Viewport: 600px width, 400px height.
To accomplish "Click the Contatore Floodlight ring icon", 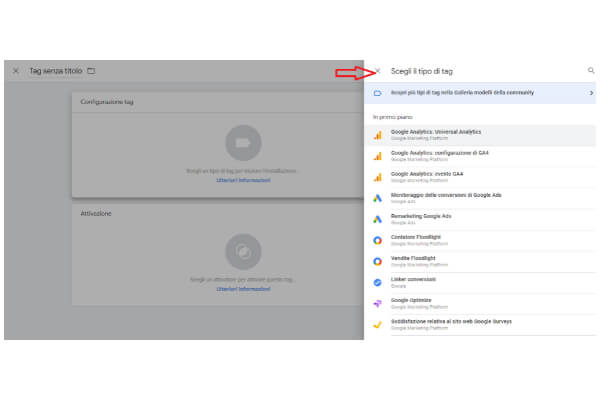I will (x=378, y=240).
